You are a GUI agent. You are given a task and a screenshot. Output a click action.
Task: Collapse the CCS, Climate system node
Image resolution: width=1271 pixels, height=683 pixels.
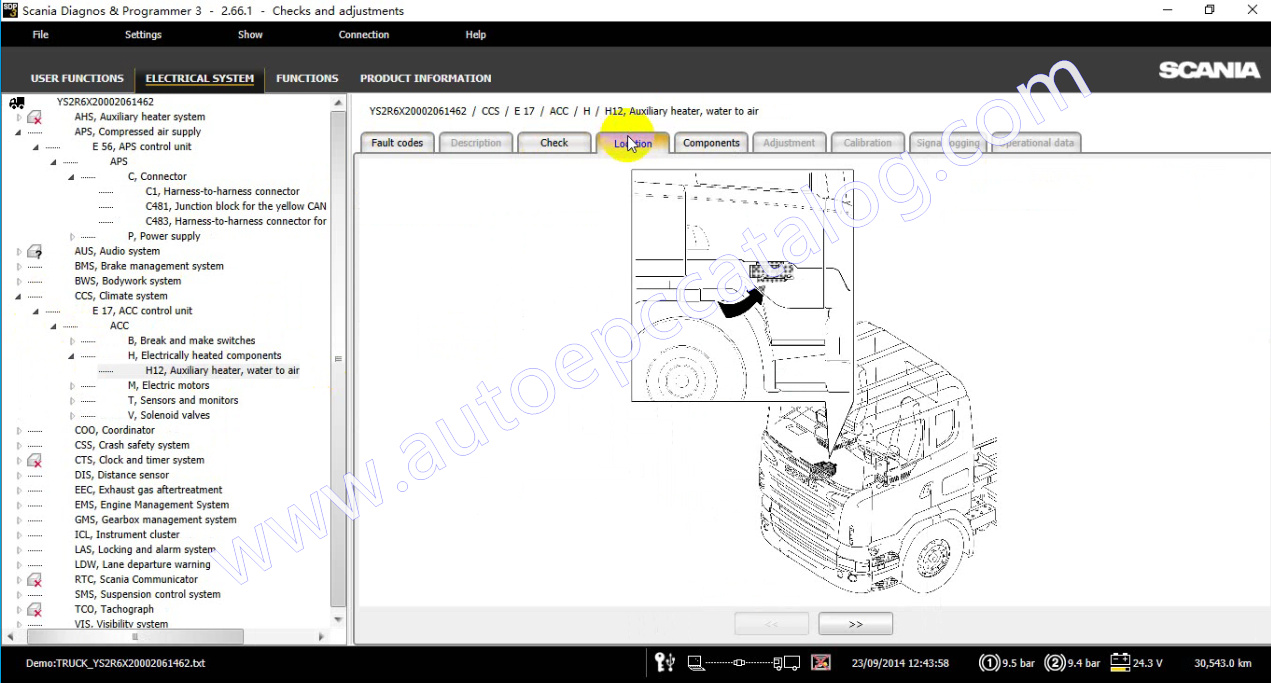pyautogui.click(x=19, y=297)
